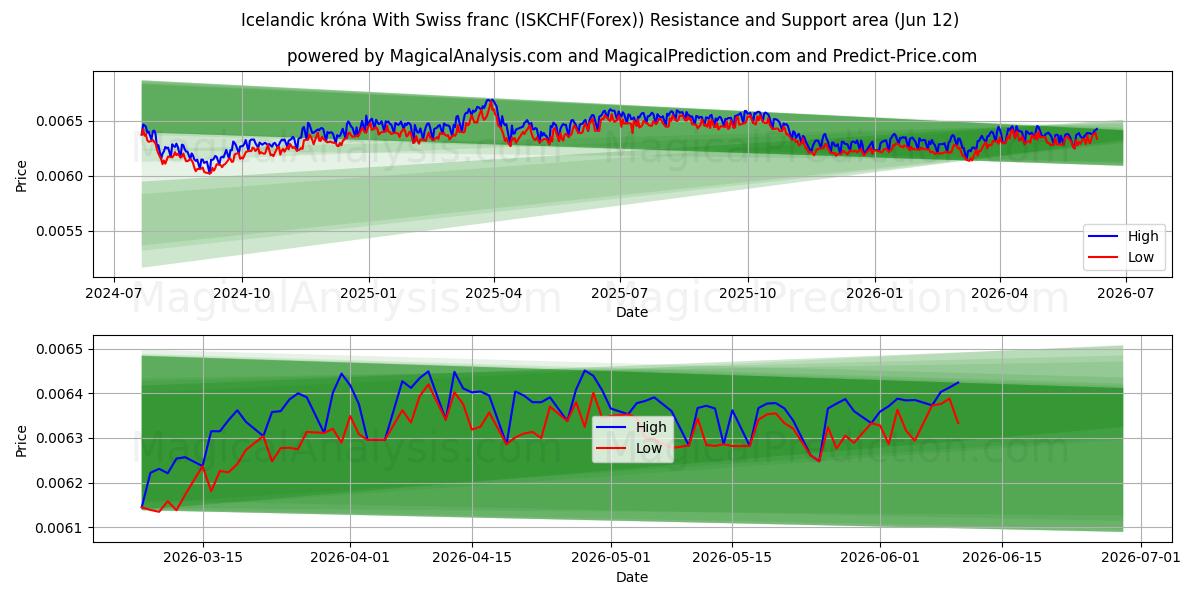The image size is (1200, 600).
Task: Click the top chart's 'Price' axis label
Action: pos(22,174)
